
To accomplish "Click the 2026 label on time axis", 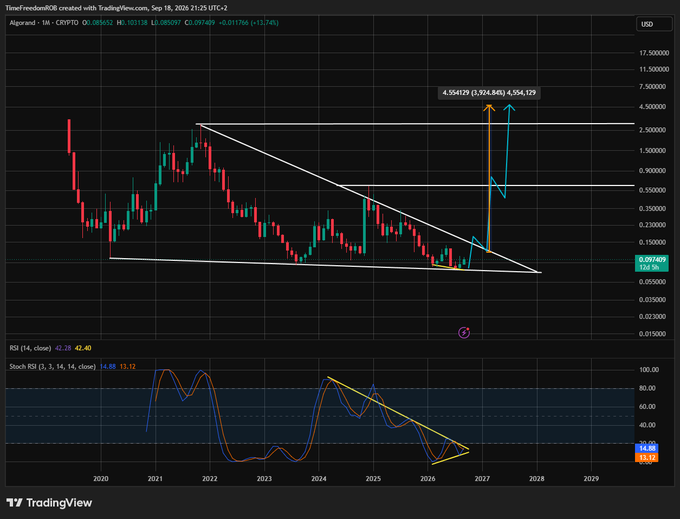I will 428,479.
